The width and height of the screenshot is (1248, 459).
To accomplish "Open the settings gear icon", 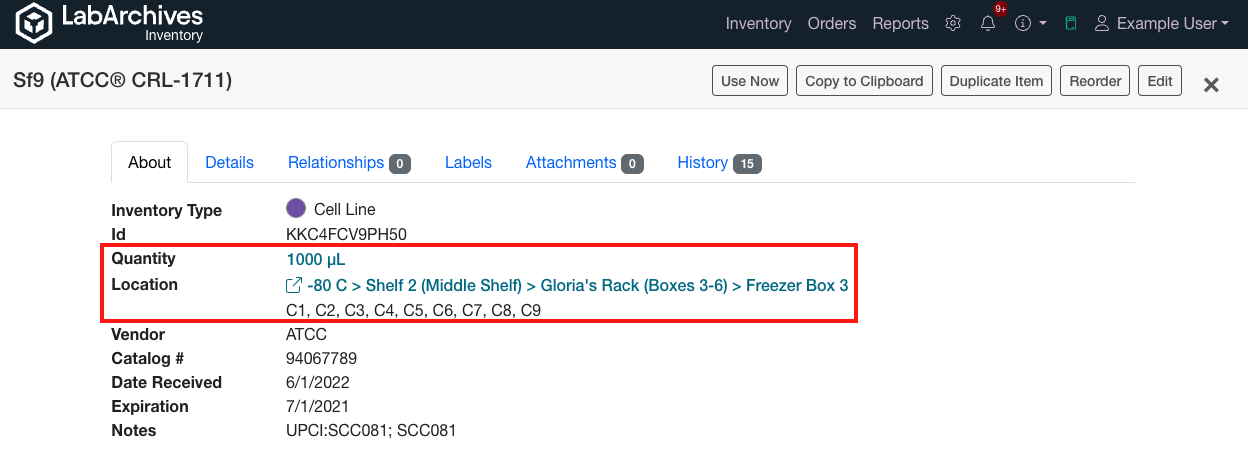I will (x=953, y=23).
